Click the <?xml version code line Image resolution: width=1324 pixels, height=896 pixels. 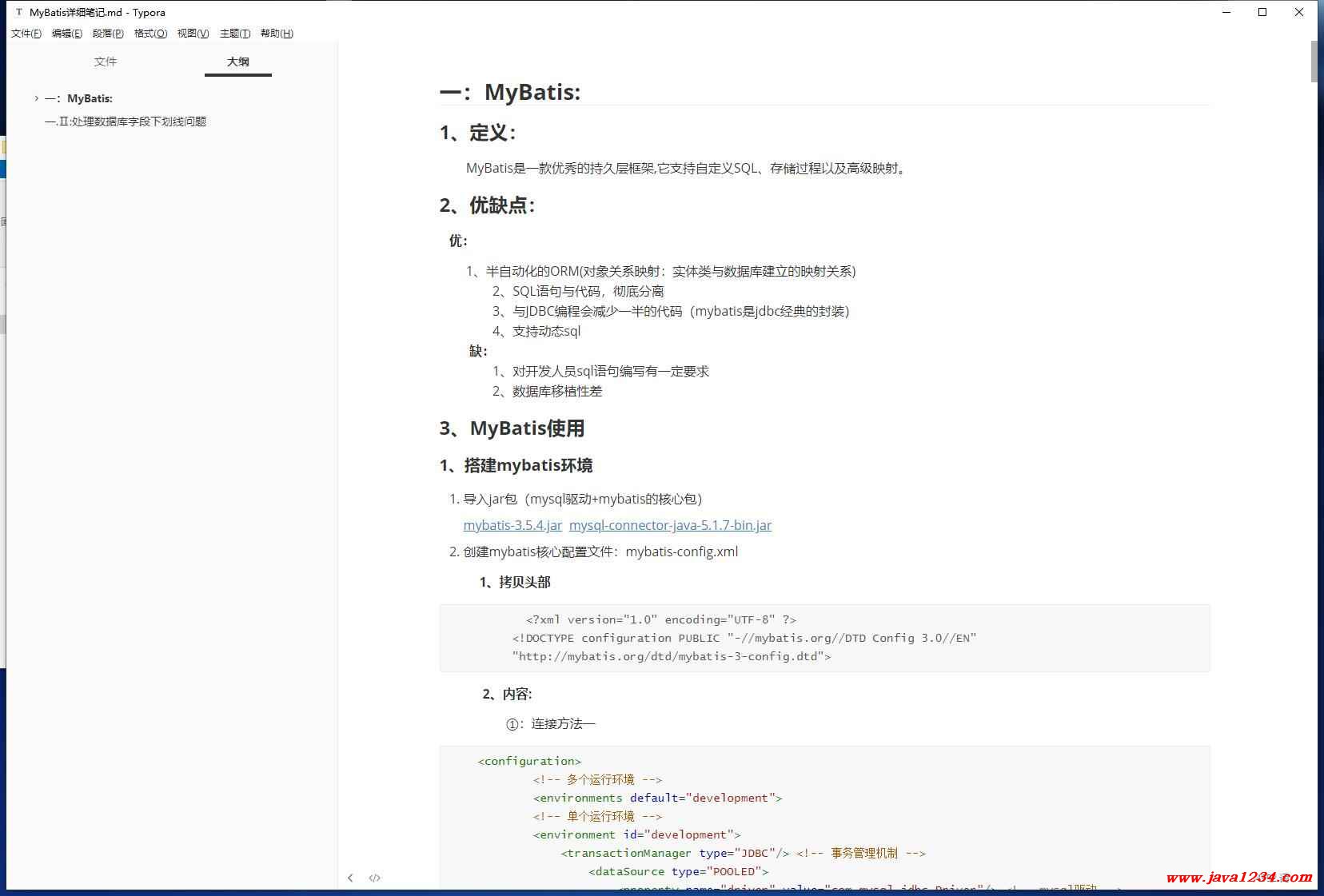[x=661, y=619]
